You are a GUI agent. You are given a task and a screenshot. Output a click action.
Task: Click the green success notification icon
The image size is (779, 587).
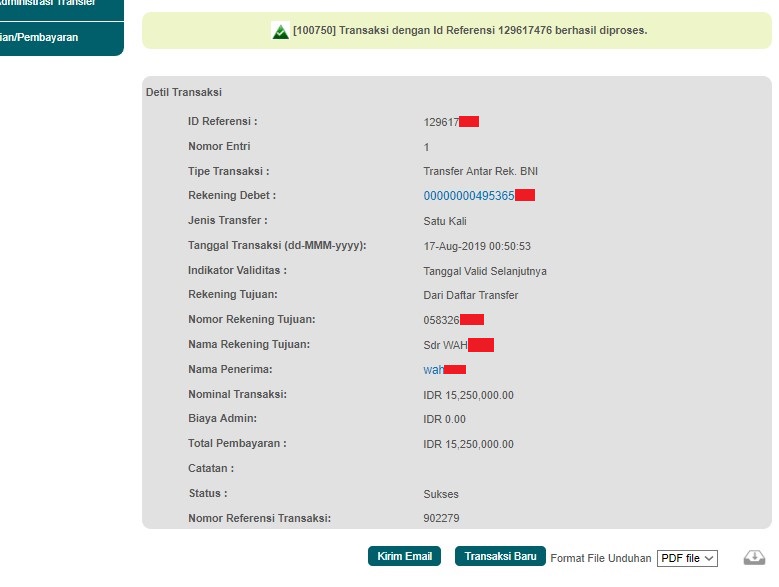tap(281, 31)
